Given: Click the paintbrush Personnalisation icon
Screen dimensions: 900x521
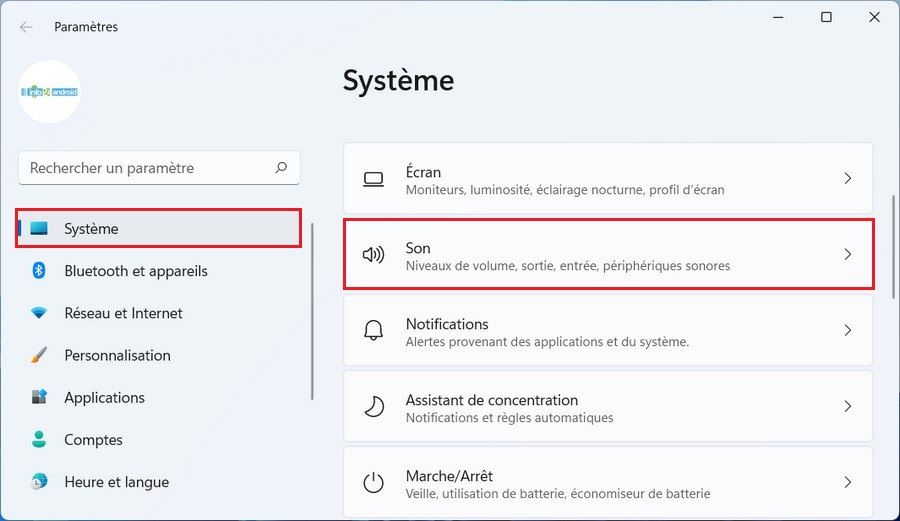Looking at the screenshot, I should click(x=39, y=355).
